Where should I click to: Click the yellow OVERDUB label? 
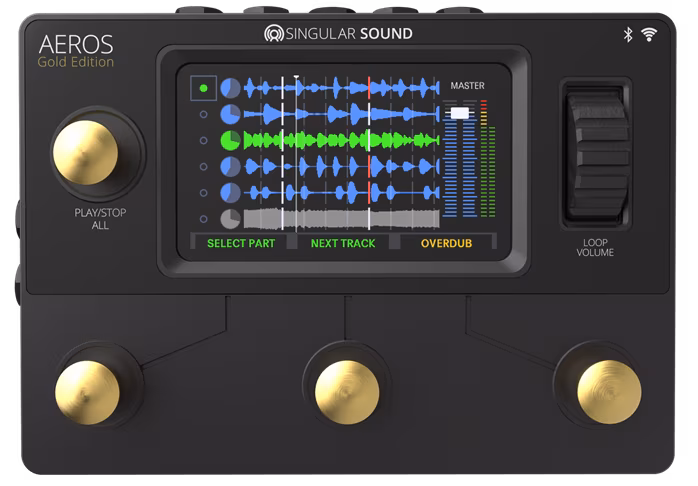(446, 243)
